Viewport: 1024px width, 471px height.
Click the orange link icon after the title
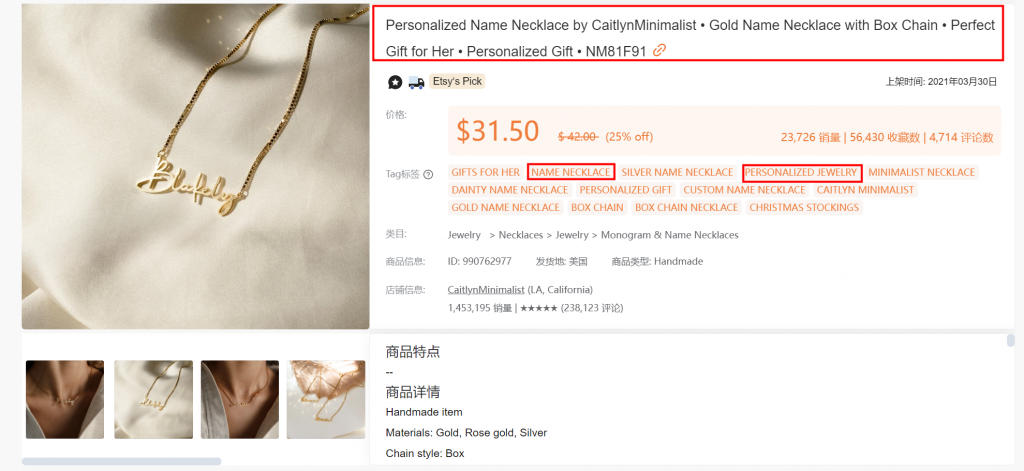pyautogui.click(x=660, y=50)
